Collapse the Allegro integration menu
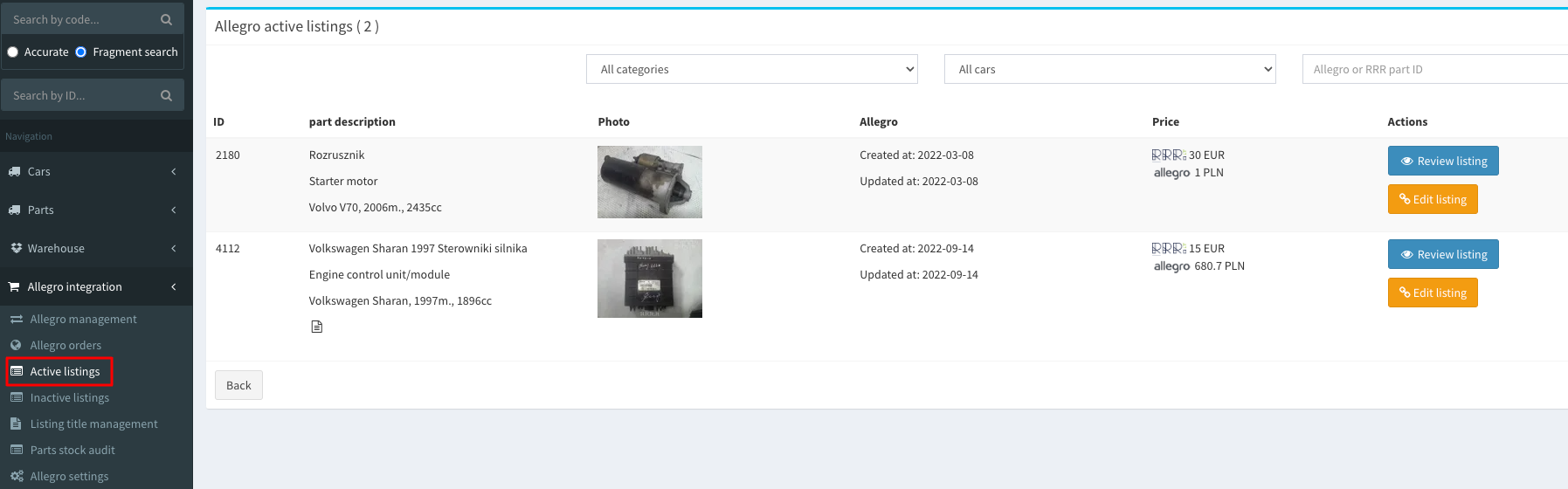Image resolution: width=1568 pixels, height=489 pixels. pos(96,286)
